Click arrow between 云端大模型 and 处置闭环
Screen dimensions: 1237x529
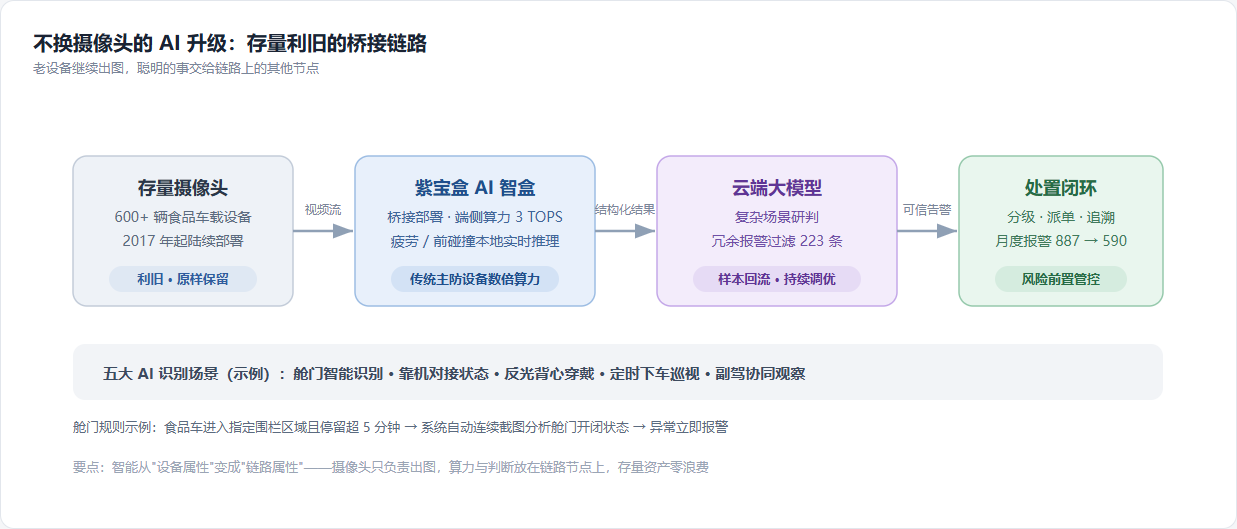coord(927,231)
